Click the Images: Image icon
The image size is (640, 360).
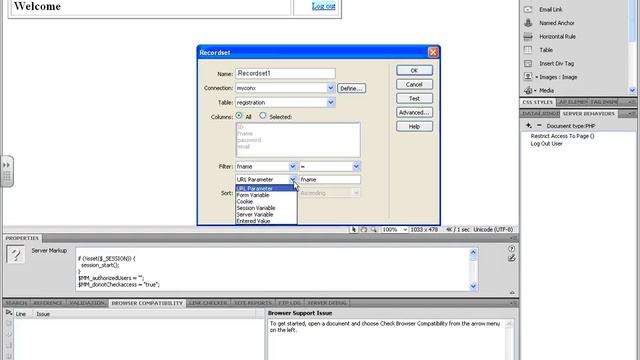point(528,77)
